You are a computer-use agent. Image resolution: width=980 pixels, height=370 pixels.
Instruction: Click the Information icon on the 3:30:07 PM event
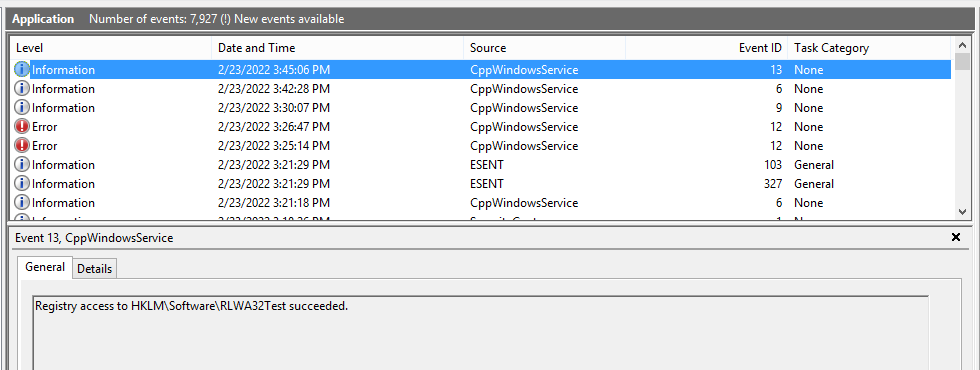[x=22, y=108]
